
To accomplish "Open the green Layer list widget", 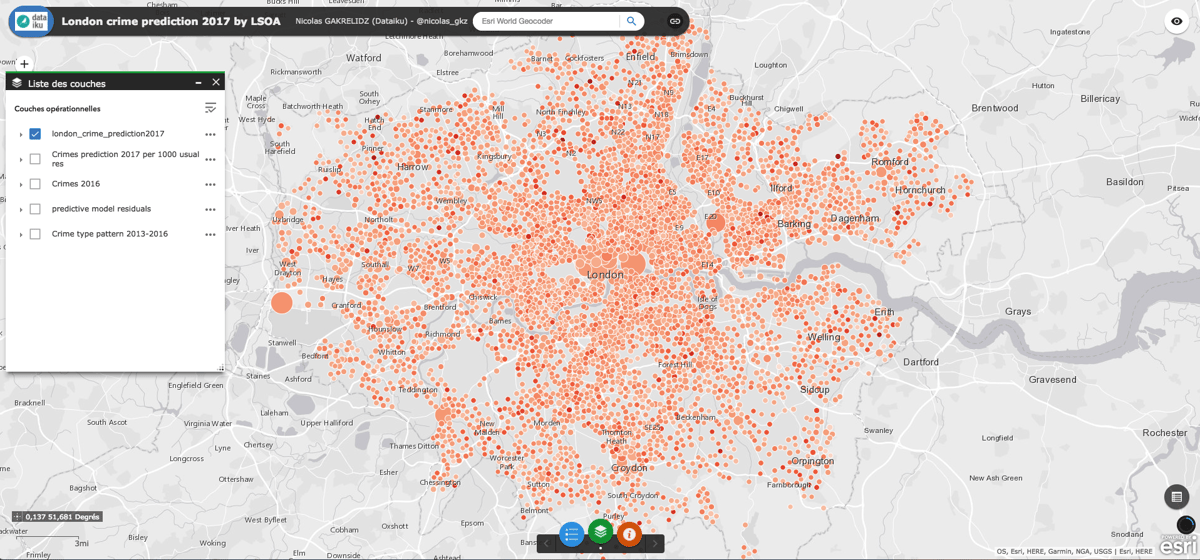I will [600, 531].
